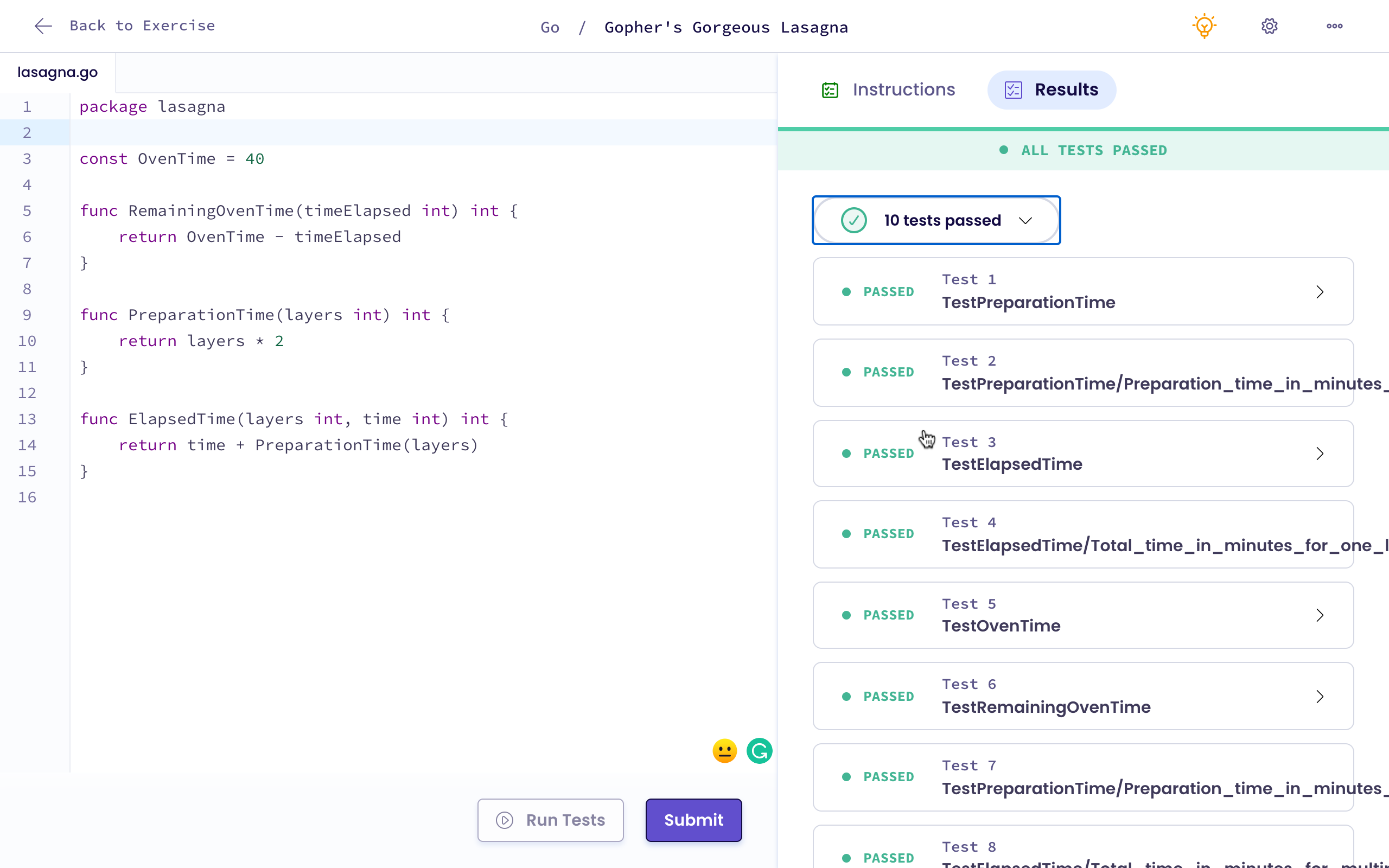The width and height of the screenshot is (1389, 868).
Task: Expand Test 6 TestRemainingOvenTime chevron
Action: tap(1320, 697)
